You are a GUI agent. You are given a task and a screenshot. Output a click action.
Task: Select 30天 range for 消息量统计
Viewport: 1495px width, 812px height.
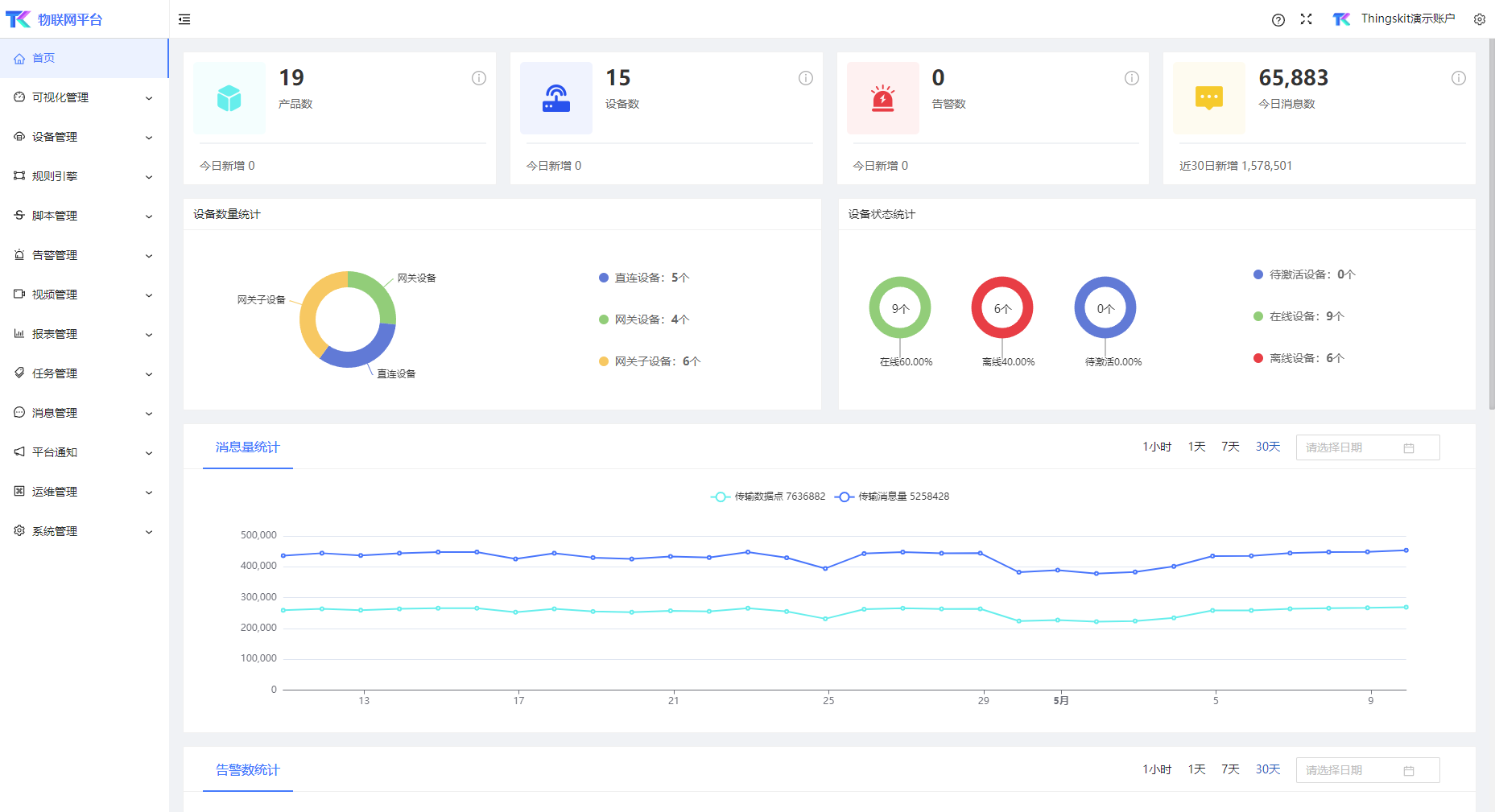tap(1268, 447)
